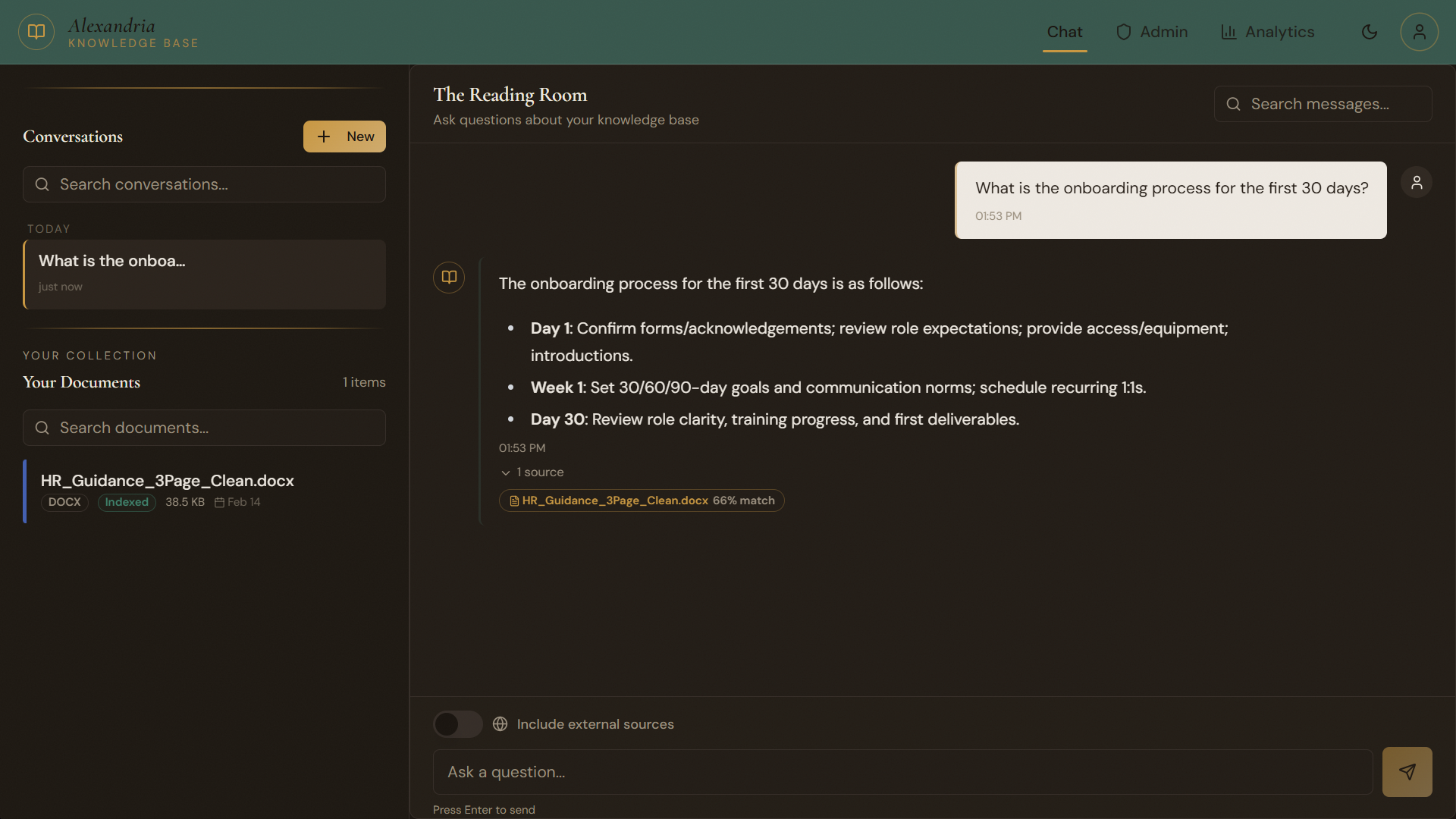Click the Alexandria book logo icon
1456x819 pixels.
(36, 32)
